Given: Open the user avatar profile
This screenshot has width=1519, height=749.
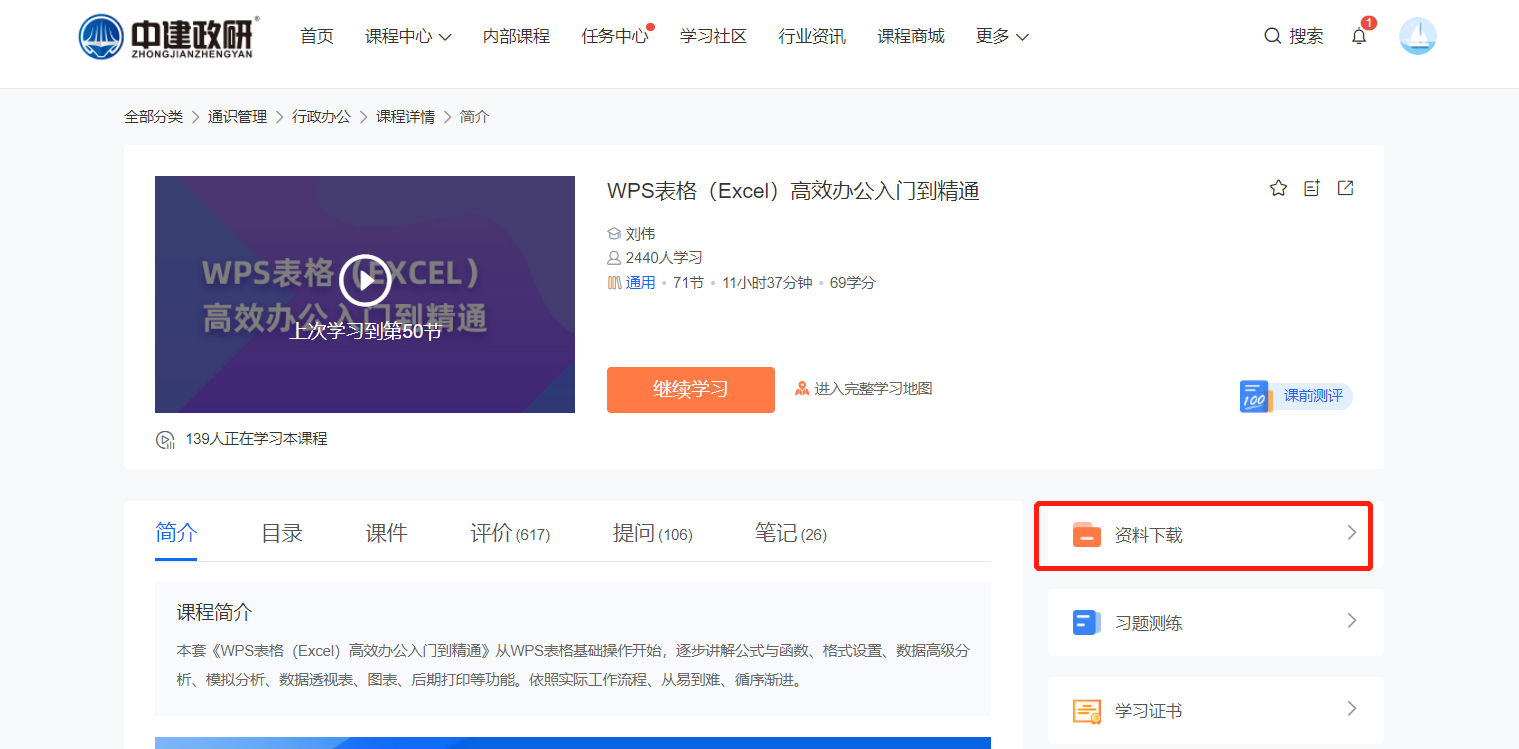Looking at the screenshot, I should [1418, 36].
